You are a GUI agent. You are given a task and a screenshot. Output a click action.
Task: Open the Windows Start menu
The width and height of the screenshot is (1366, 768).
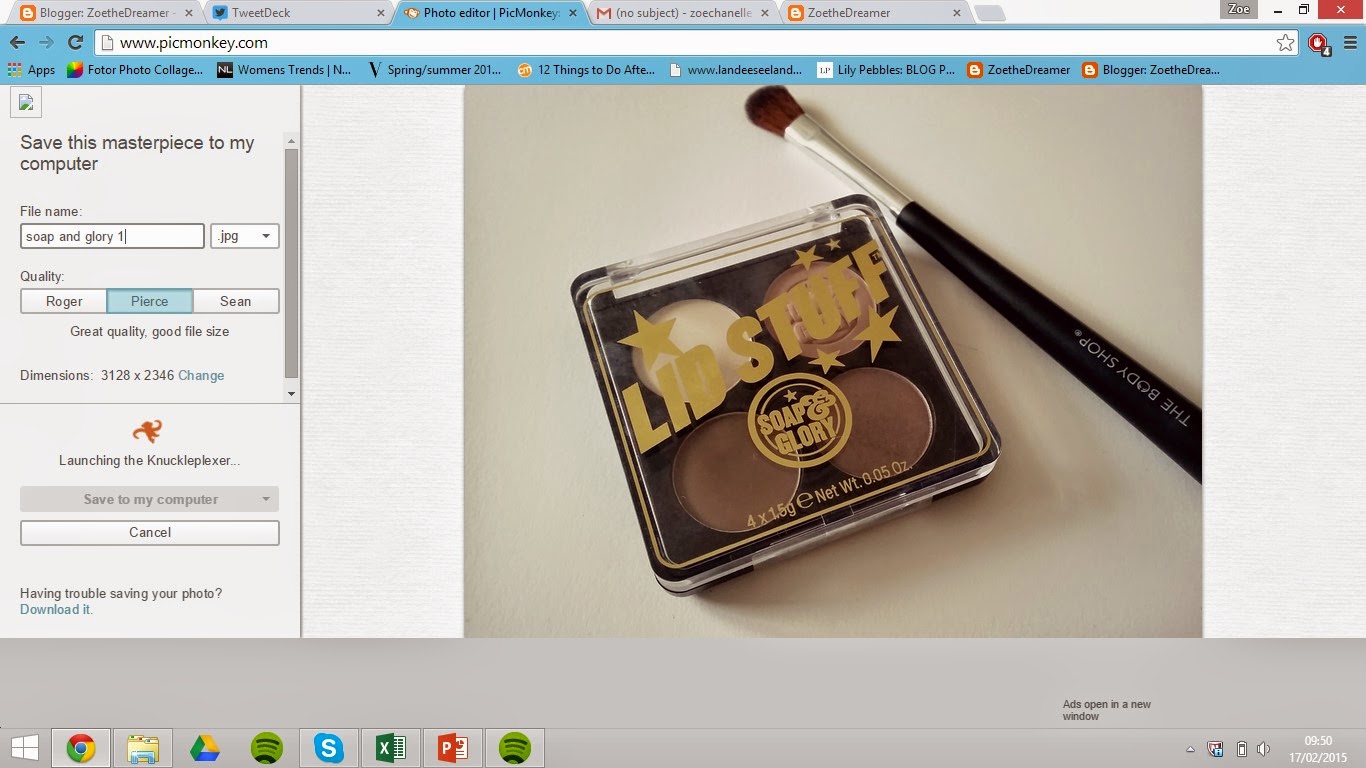click(25, 748)
